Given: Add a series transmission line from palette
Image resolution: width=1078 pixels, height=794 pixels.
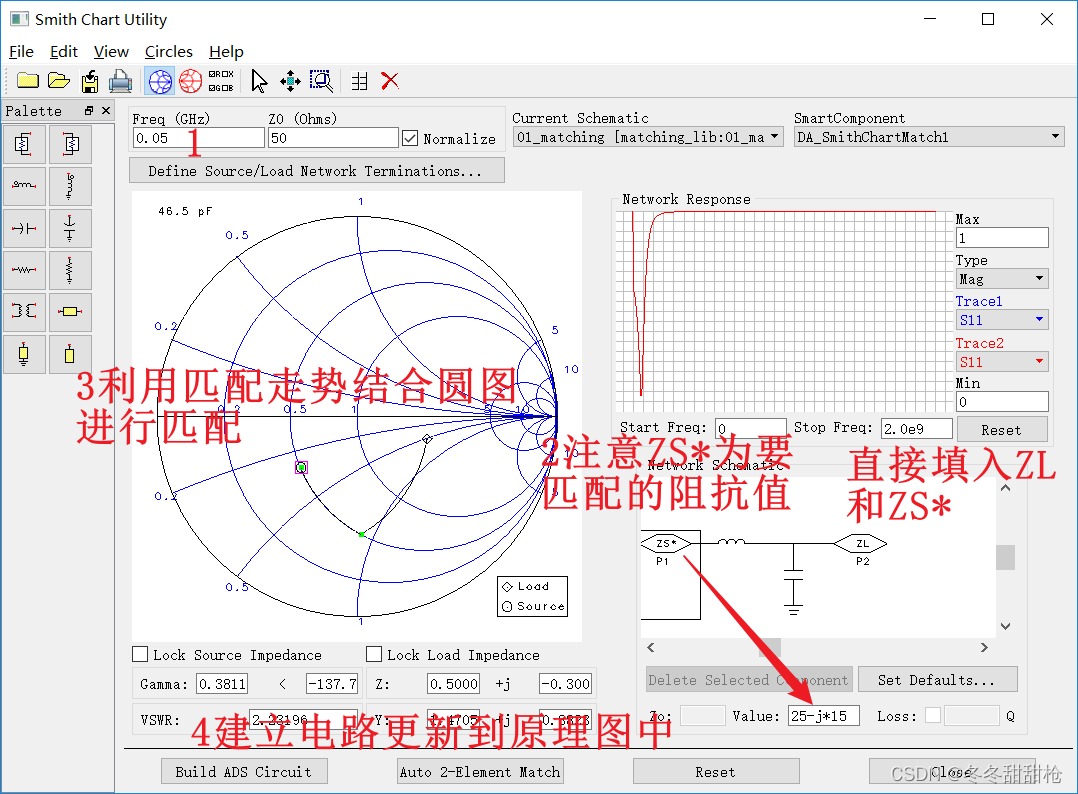Looking at the screenshot, I should [70, 311].
